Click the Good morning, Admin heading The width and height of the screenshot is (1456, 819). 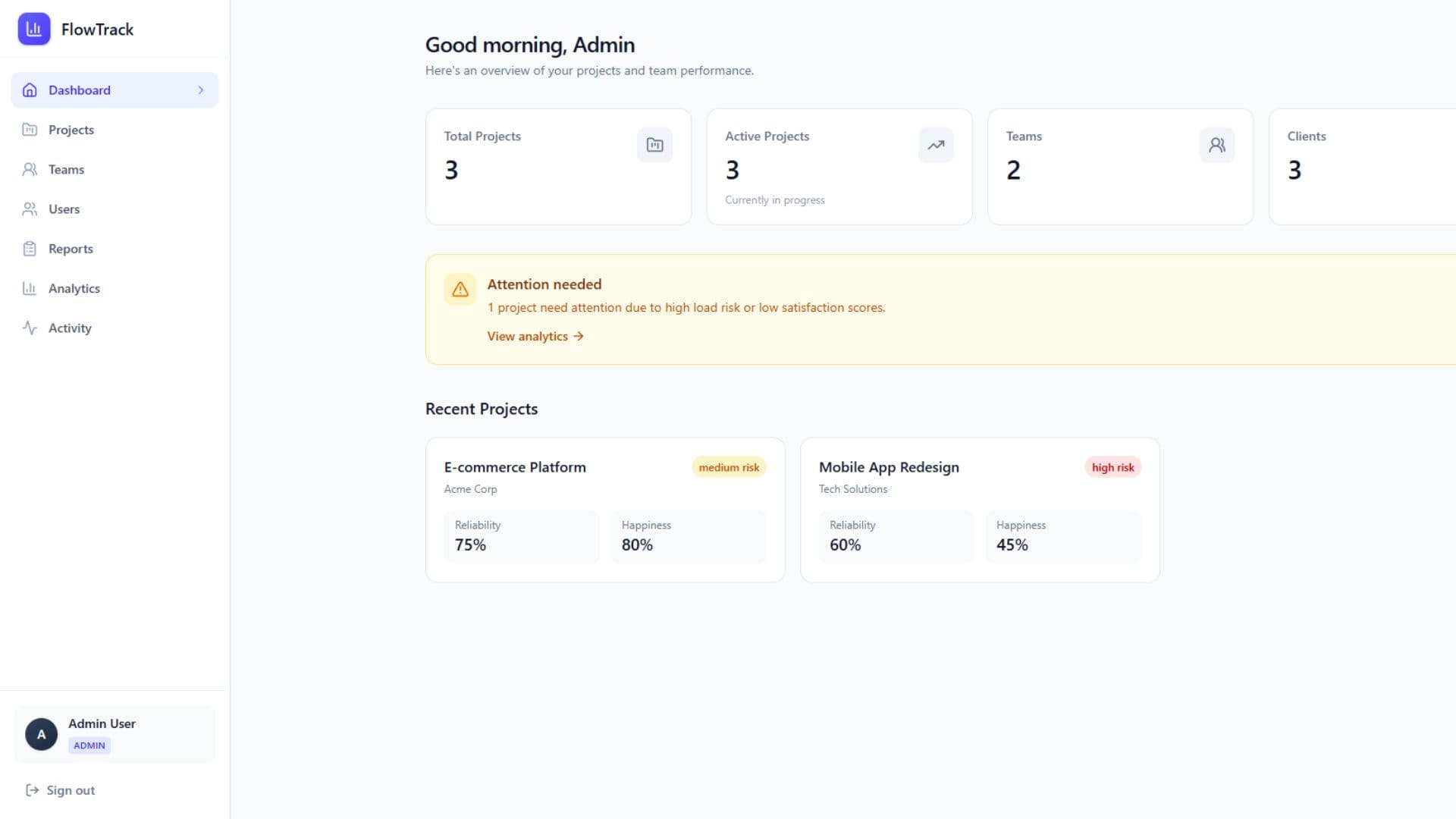point(530,45)
